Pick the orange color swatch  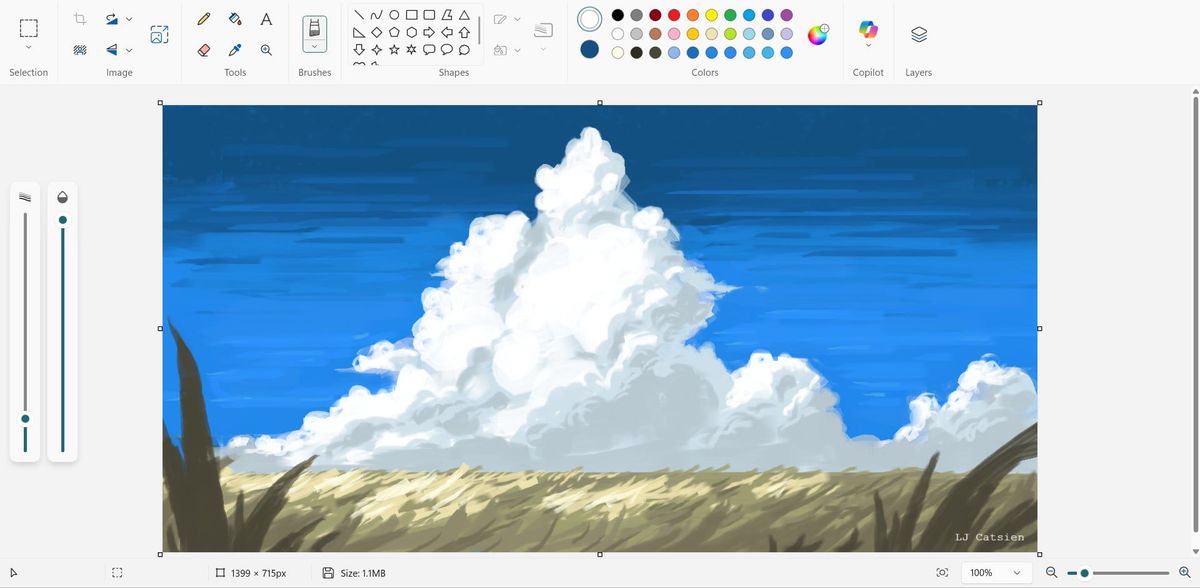pyautogui.click(x=693, y=15)
